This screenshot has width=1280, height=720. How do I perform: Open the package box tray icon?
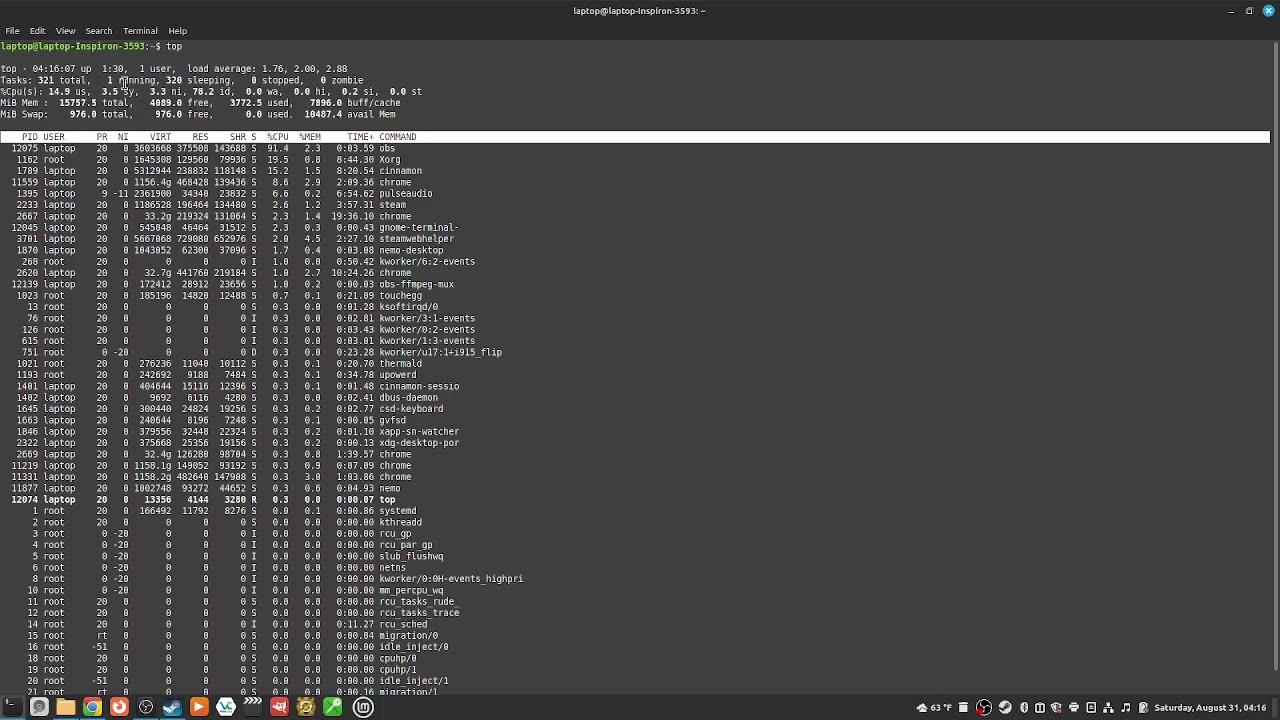tap(1040, 708)
